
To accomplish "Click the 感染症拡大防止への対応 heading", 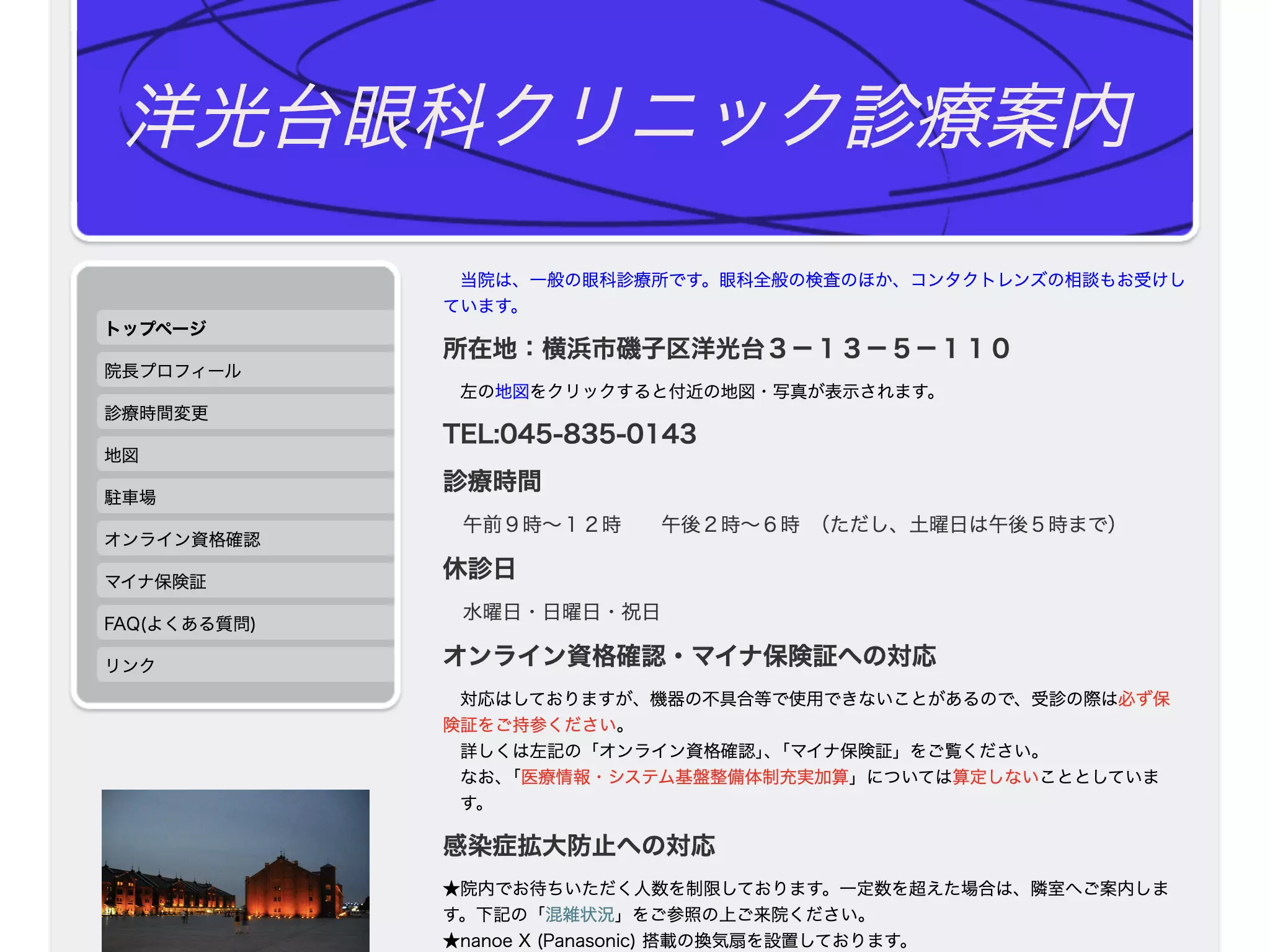I will 579,845.
